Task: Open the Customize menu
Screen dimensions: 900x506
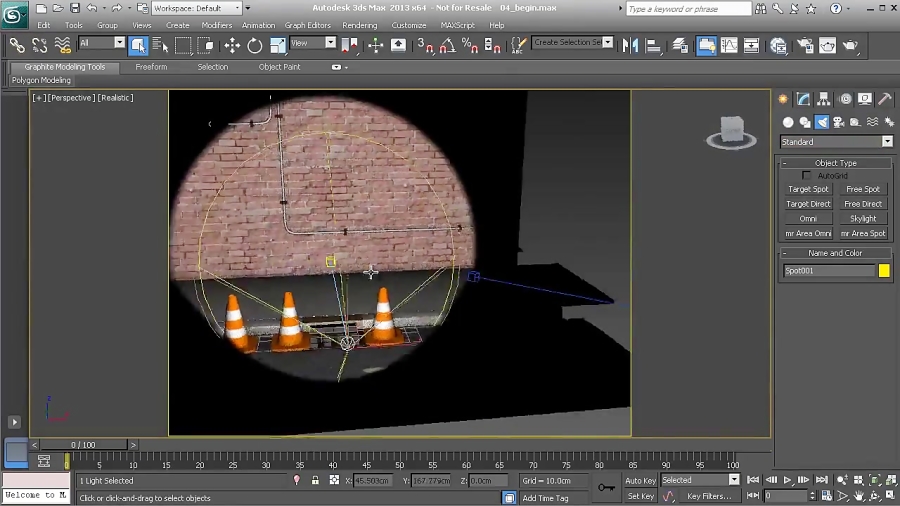Action: coord(409,25)
